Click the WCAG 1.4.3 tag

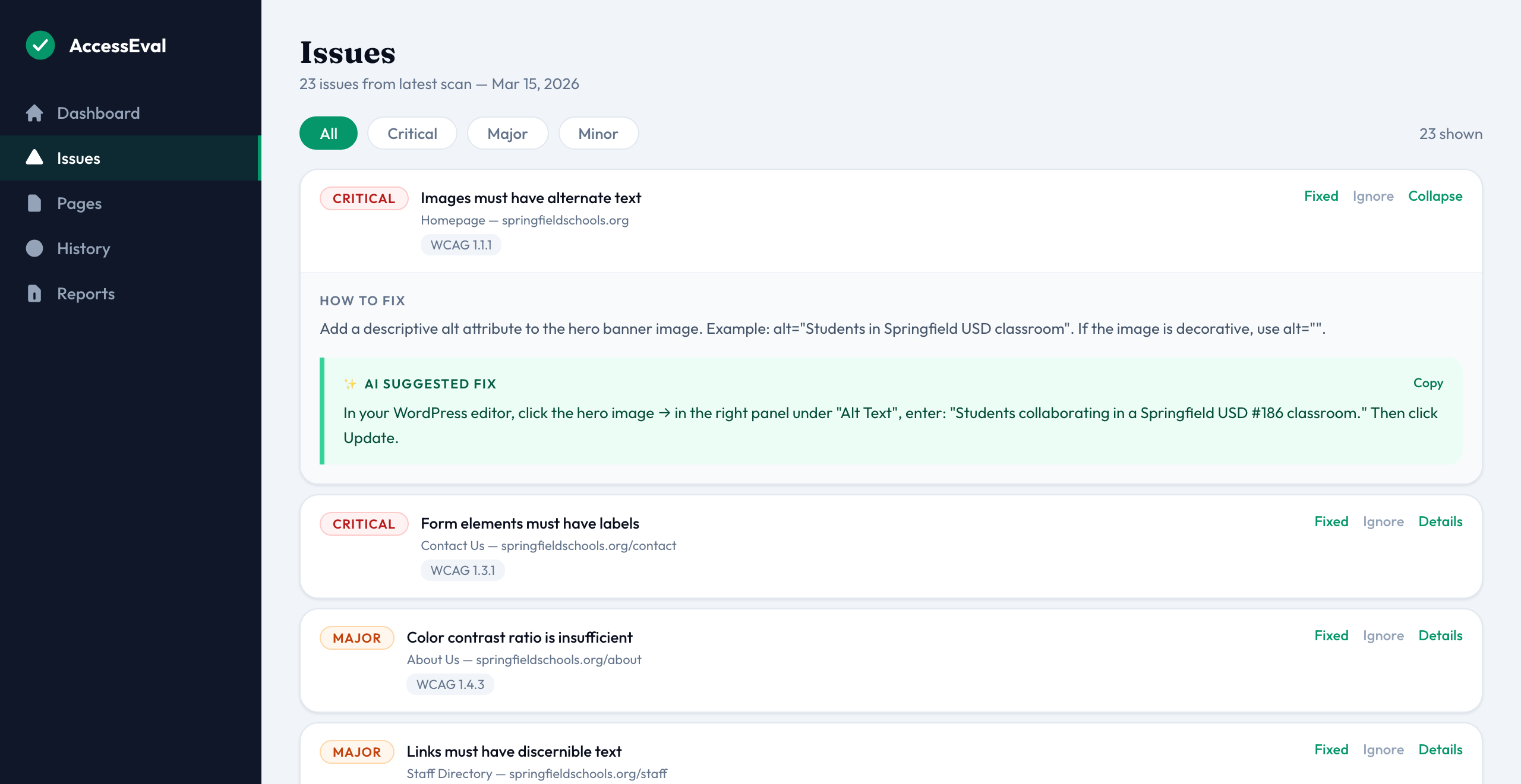(450, 684)
